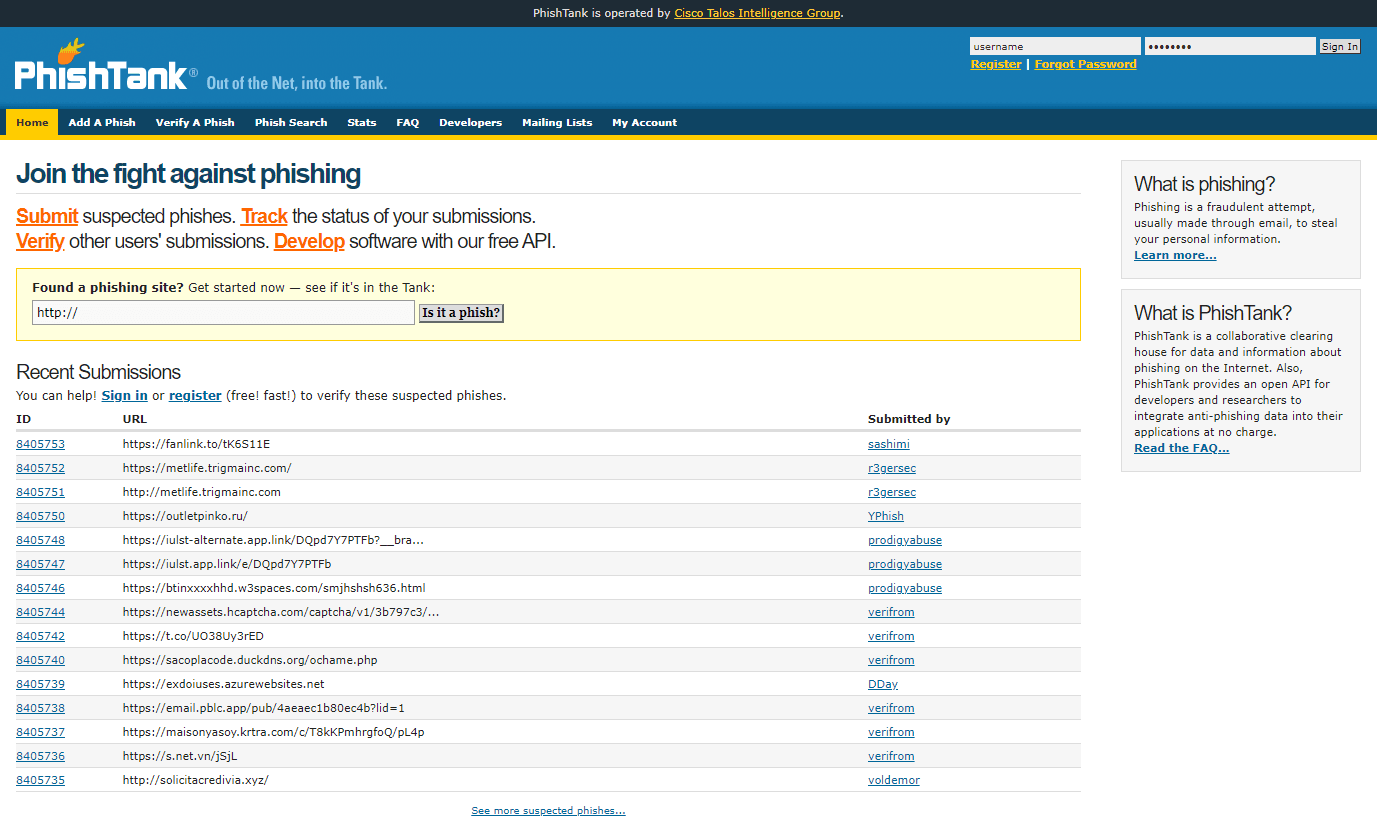Open My Account page

(x=645, y=123)
